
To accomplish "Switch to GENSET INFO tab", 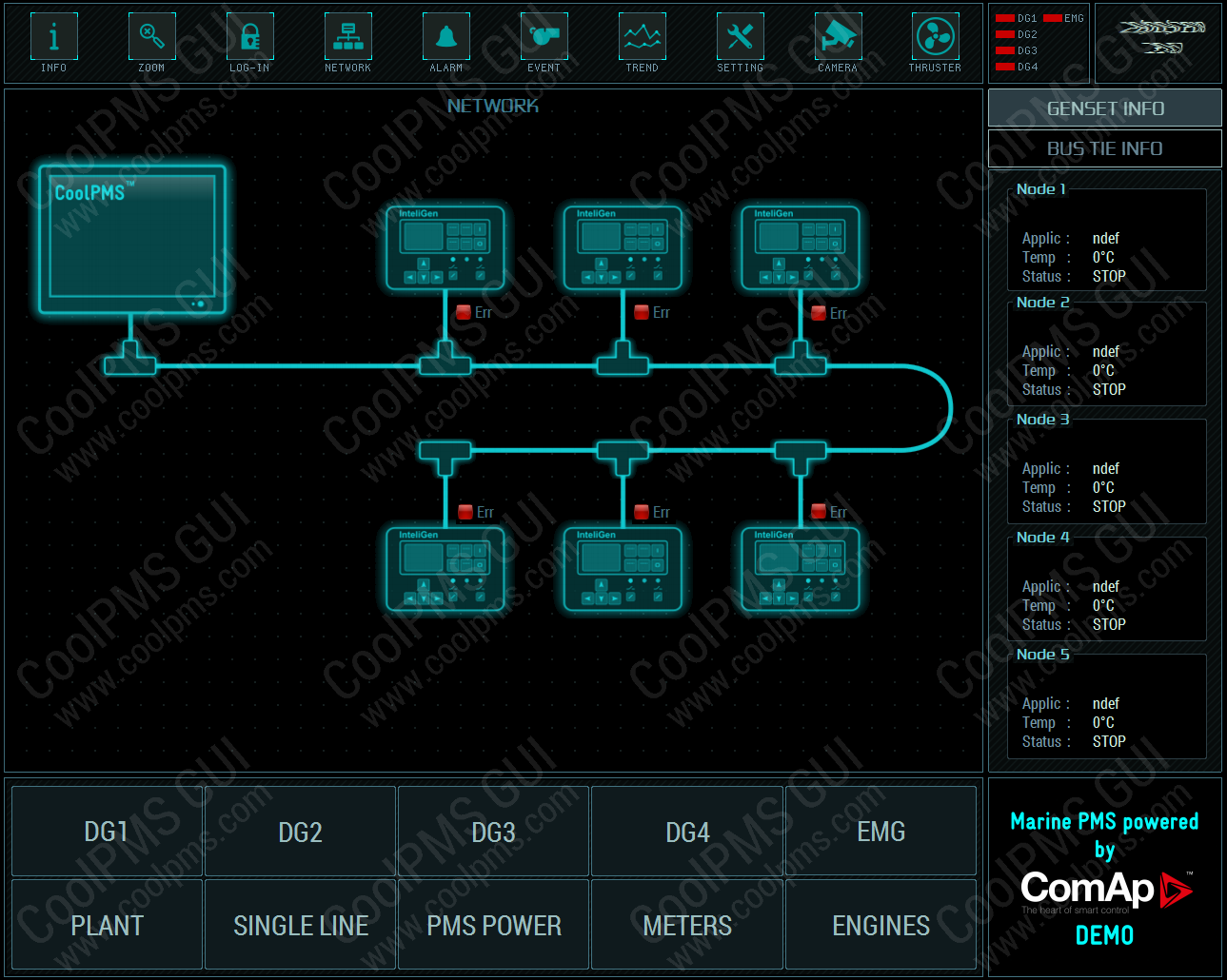I will click(x=1105, y=108).
